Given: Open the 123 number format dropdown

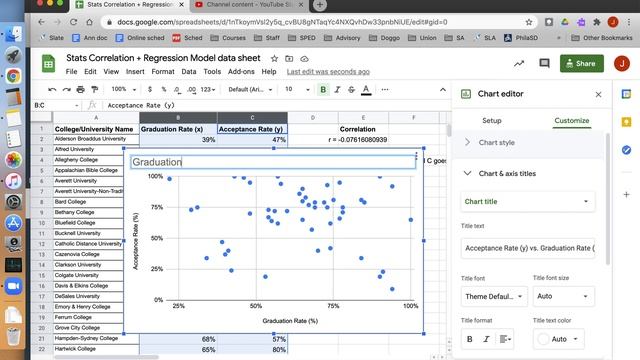Looking at the screenshot, I should click(207, 89).
